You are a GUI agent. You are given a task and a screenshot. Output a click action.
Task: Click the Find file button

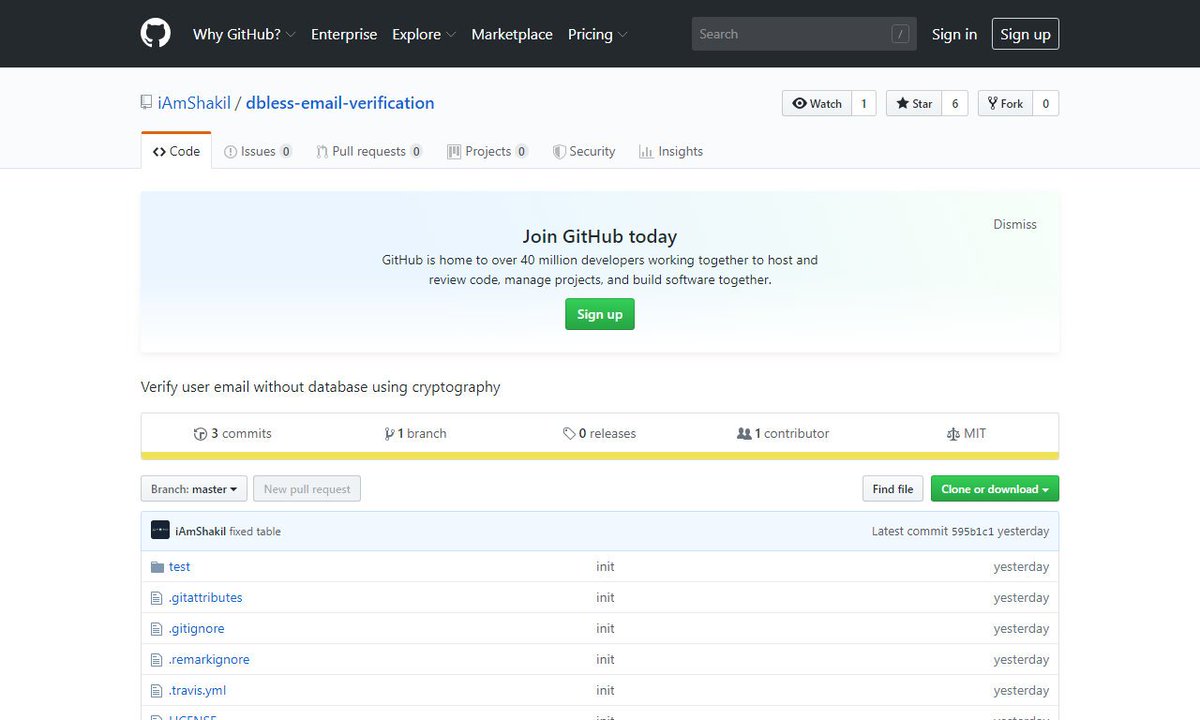893,489
